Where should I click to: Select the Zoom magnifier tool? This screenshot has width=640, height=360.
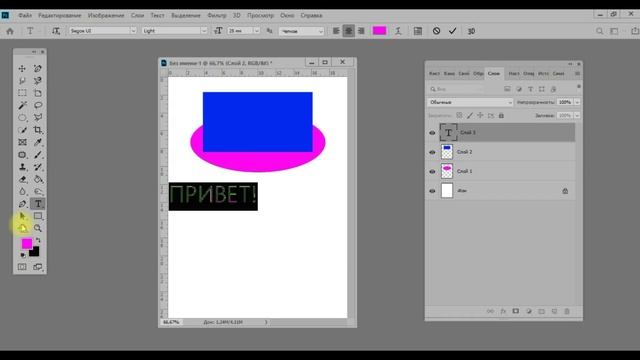[x=38, y=228]
